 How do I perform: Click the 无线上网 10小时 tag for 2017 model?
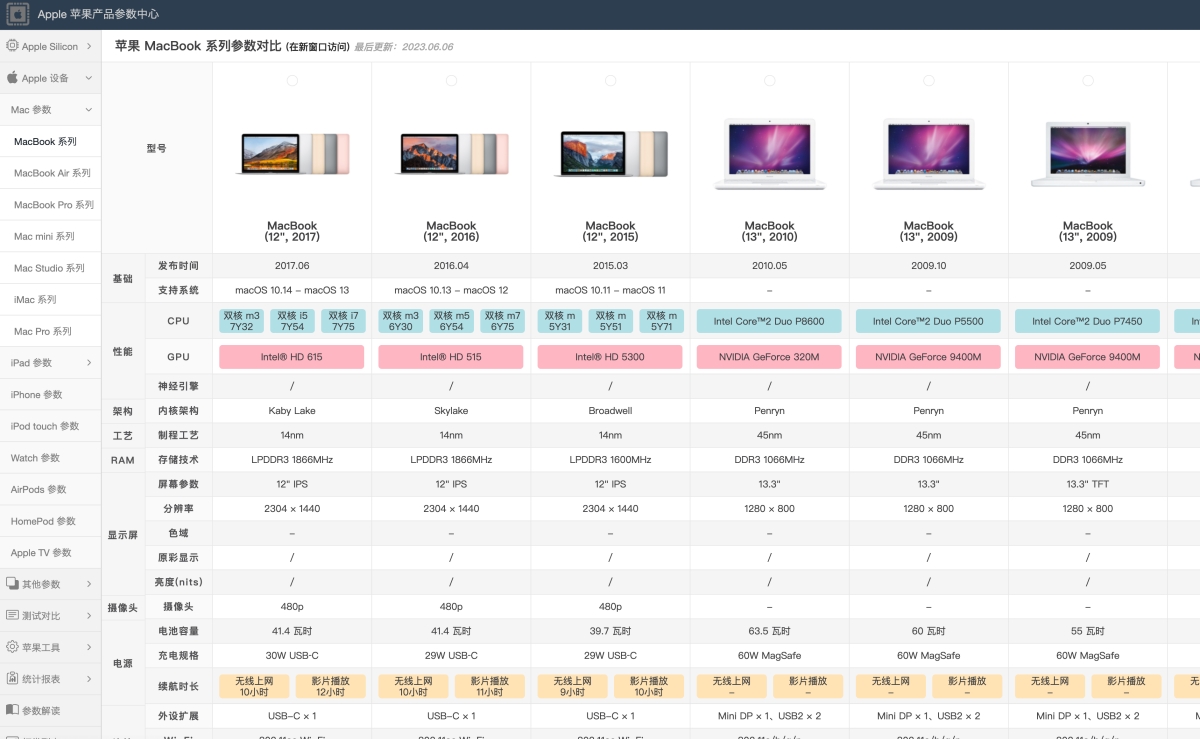[254, 686]
